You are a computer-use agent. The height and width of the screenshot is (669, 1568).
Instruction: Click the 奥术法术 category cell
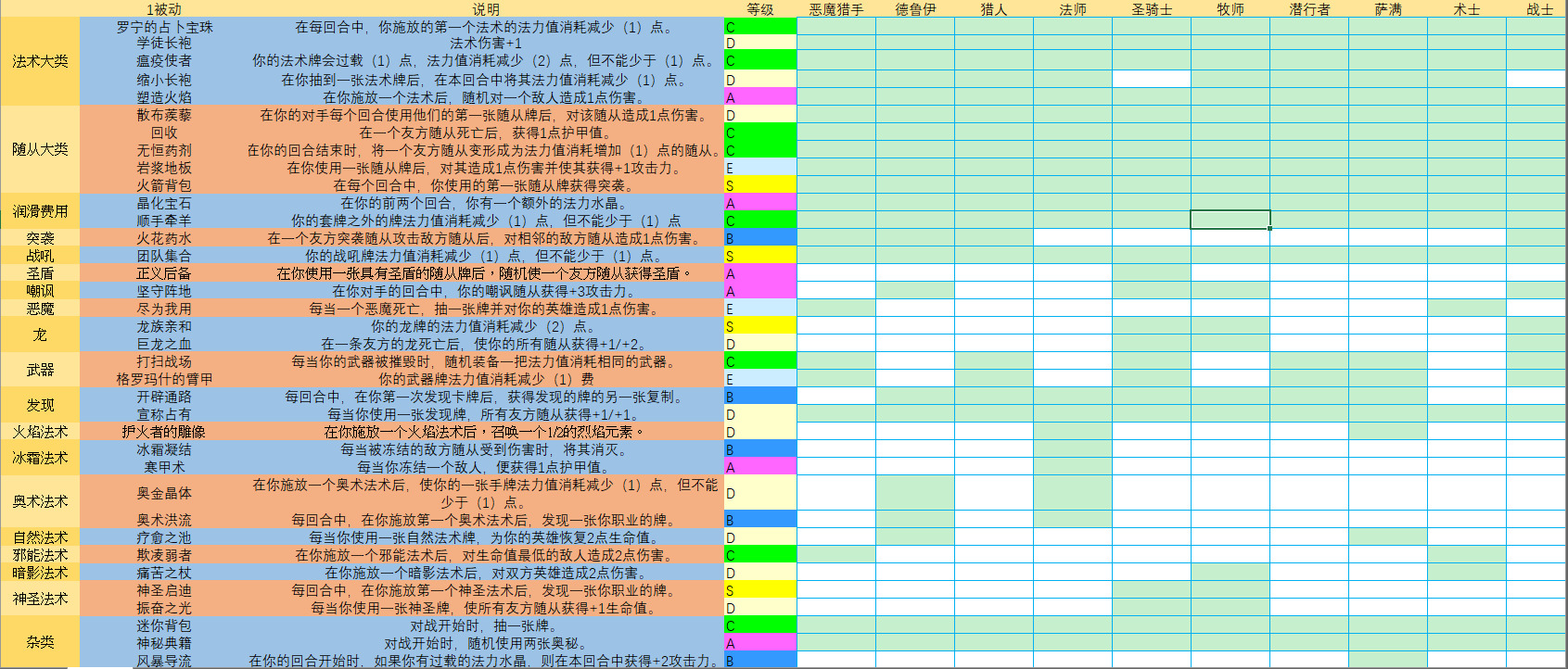click(x=41, y=502)
